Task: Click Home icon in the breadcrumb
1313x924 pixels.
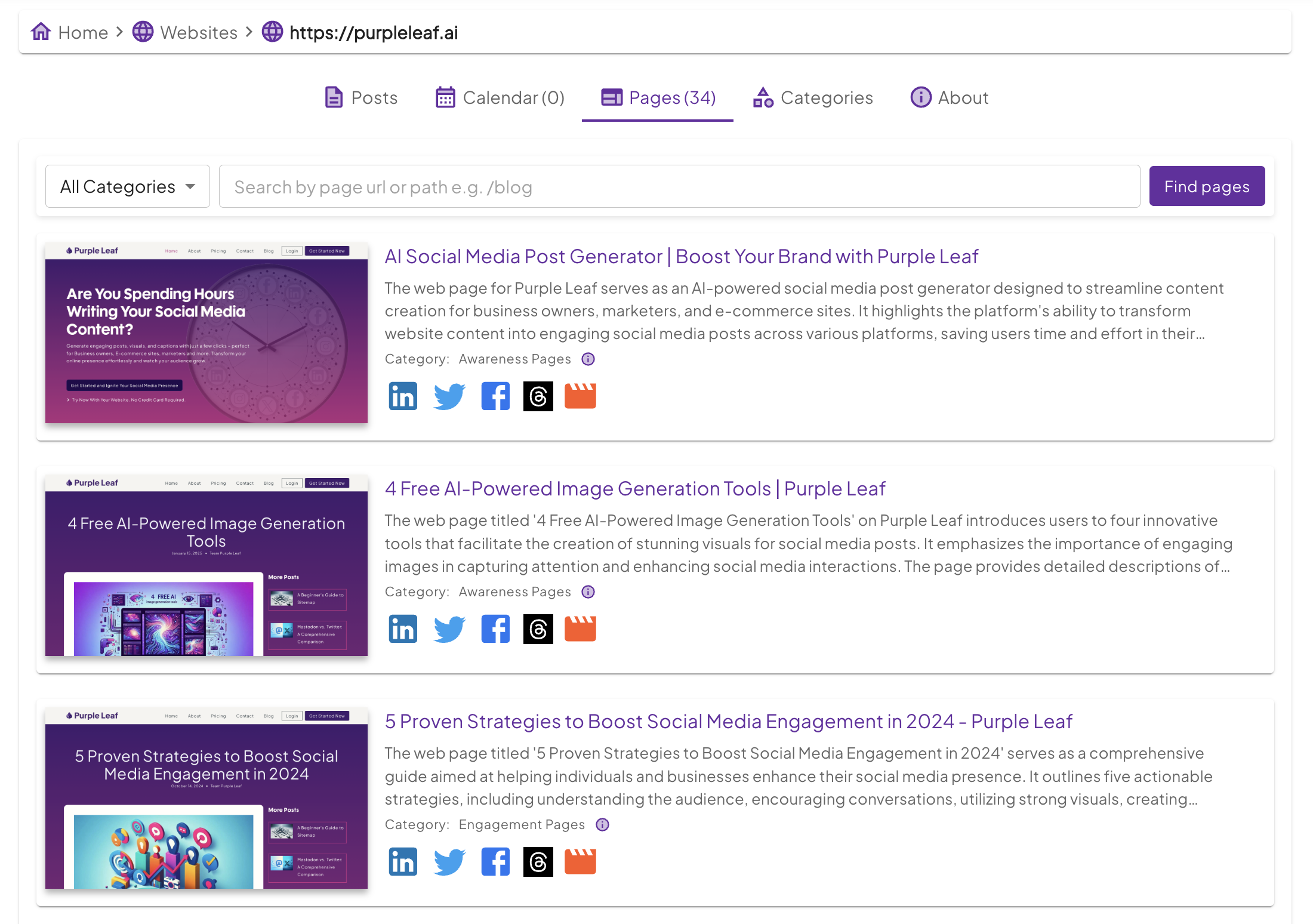Action: pyautogui.click(x=41, y=32)
